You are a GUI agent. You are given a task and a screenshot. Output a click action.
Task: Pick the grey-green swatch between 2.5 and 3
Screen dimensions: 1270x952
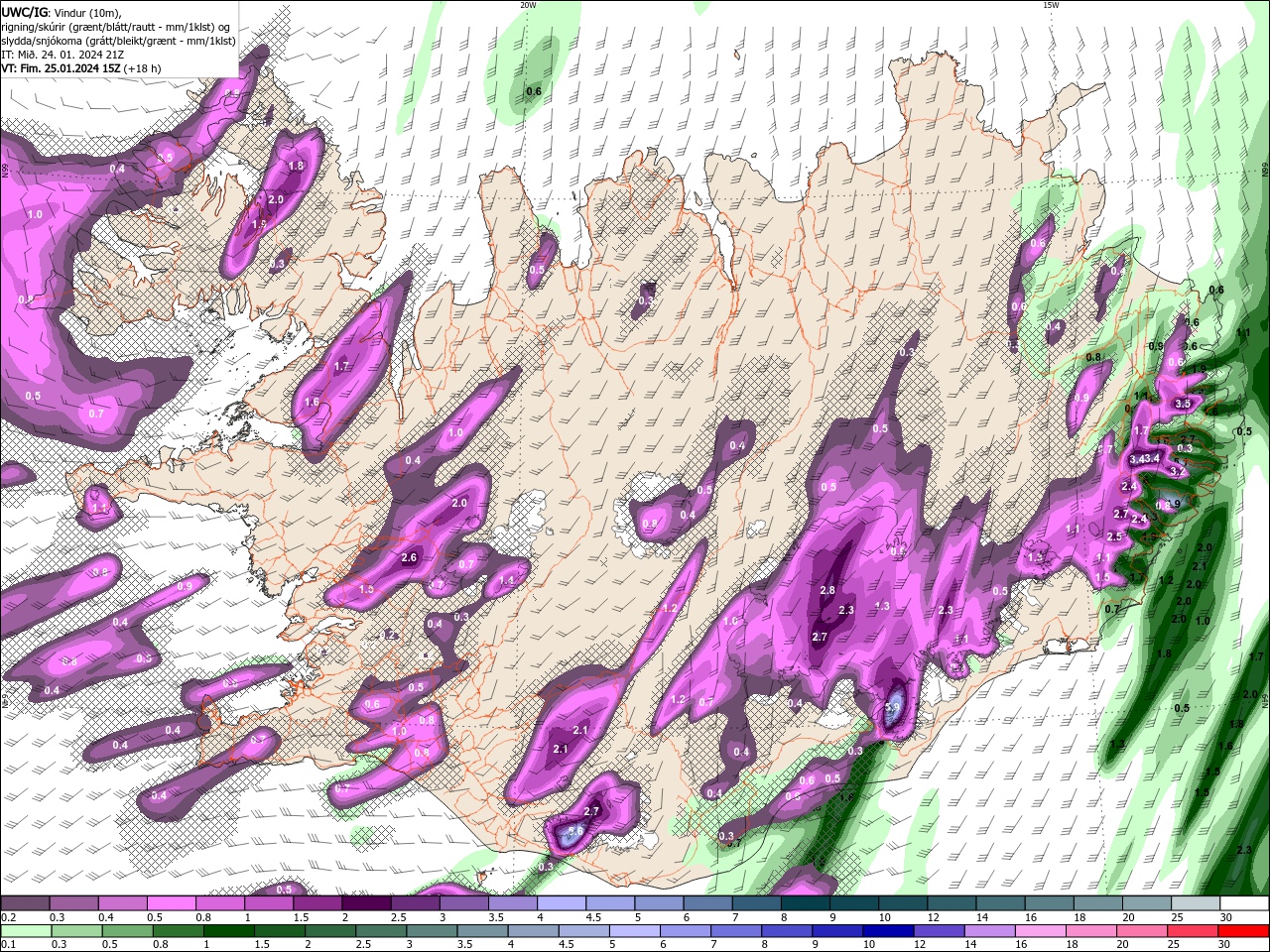pyautogui.click(x=381, y=930)
